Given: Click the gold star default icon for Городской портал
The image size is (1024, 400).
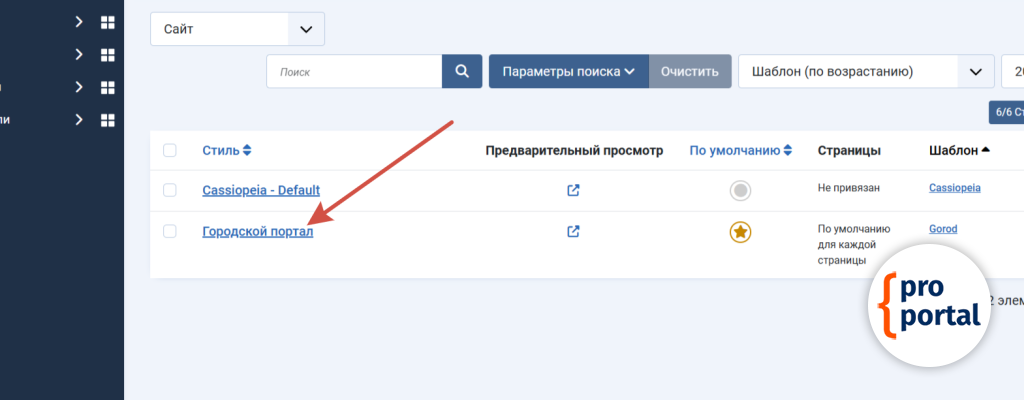Looking at the screenshot, I should point(740,232).
